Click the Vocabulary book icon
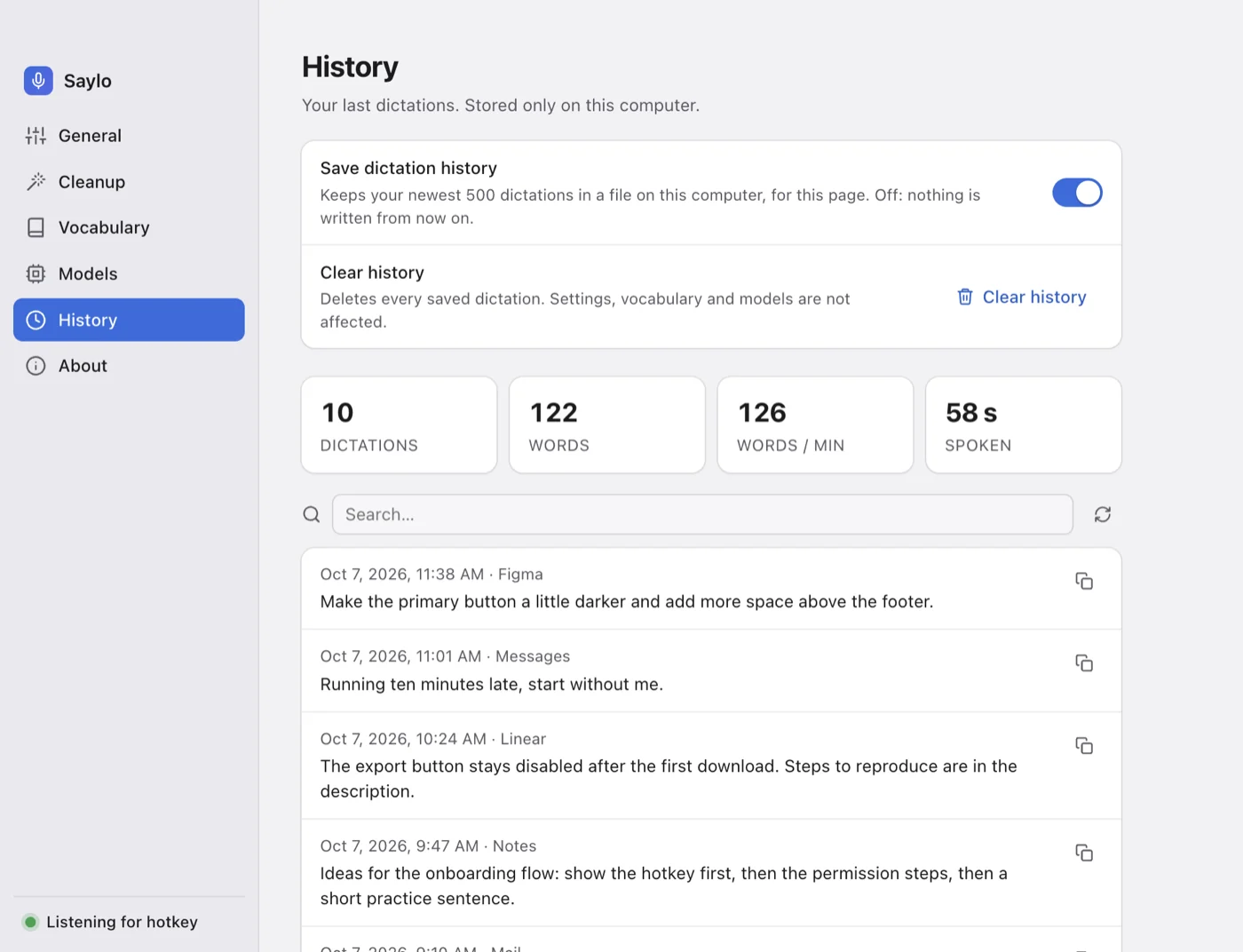The image size is (1243, 952). pyautogui.click(x=36, y=228)
